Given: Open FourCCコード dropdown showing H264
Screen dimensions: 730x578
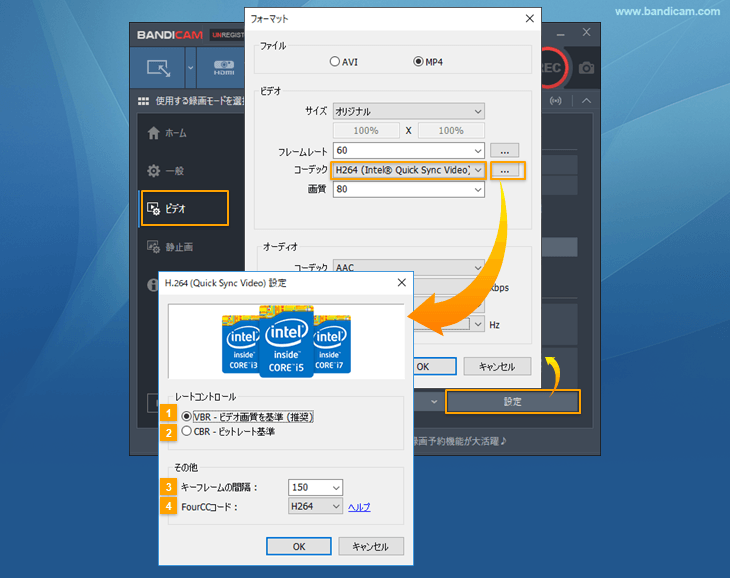Looking at the screenshot, I should (x=315, y=506).
